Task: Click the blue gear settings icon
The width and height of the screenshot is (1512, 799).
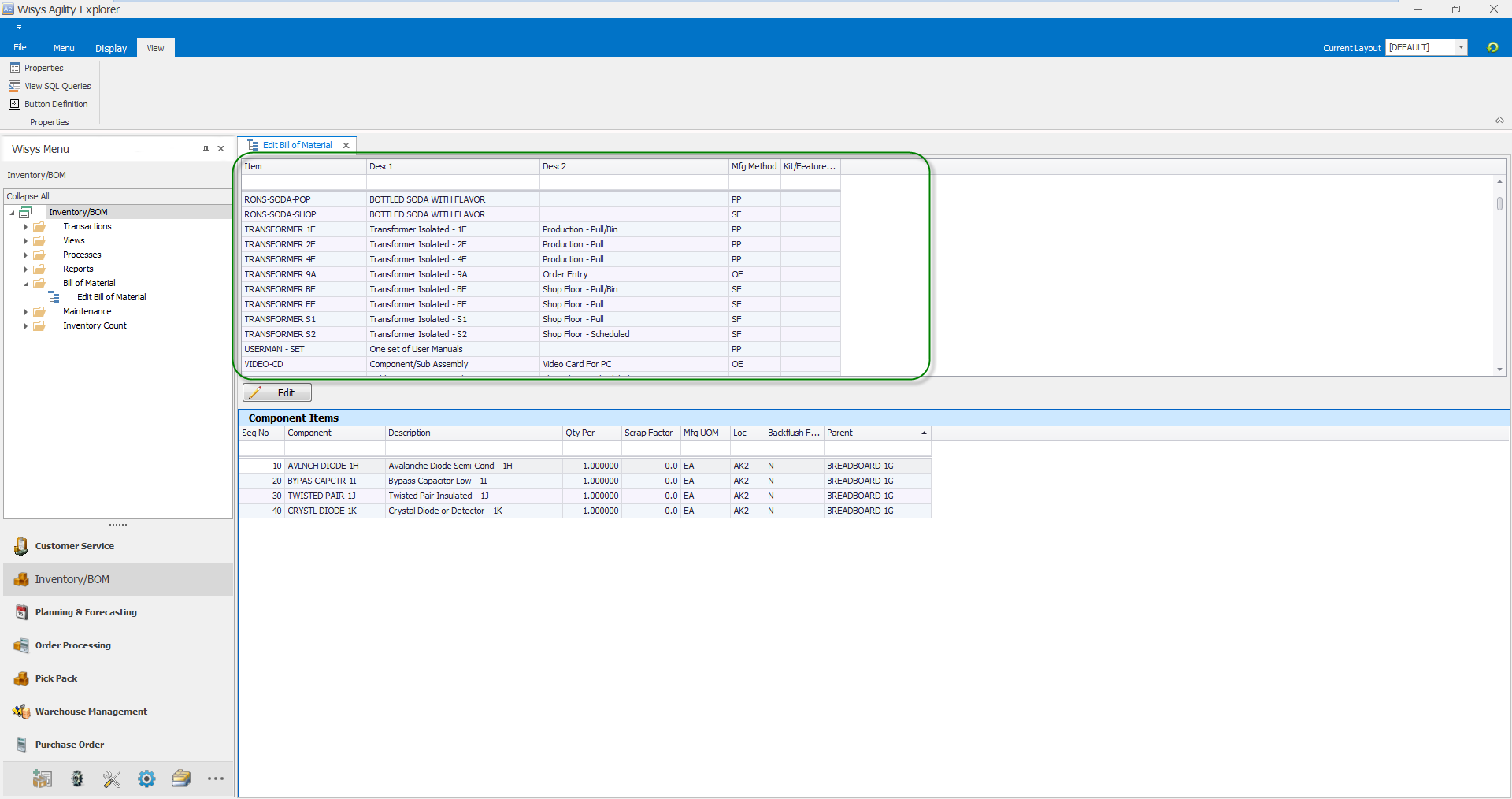Action: point(146,779)
